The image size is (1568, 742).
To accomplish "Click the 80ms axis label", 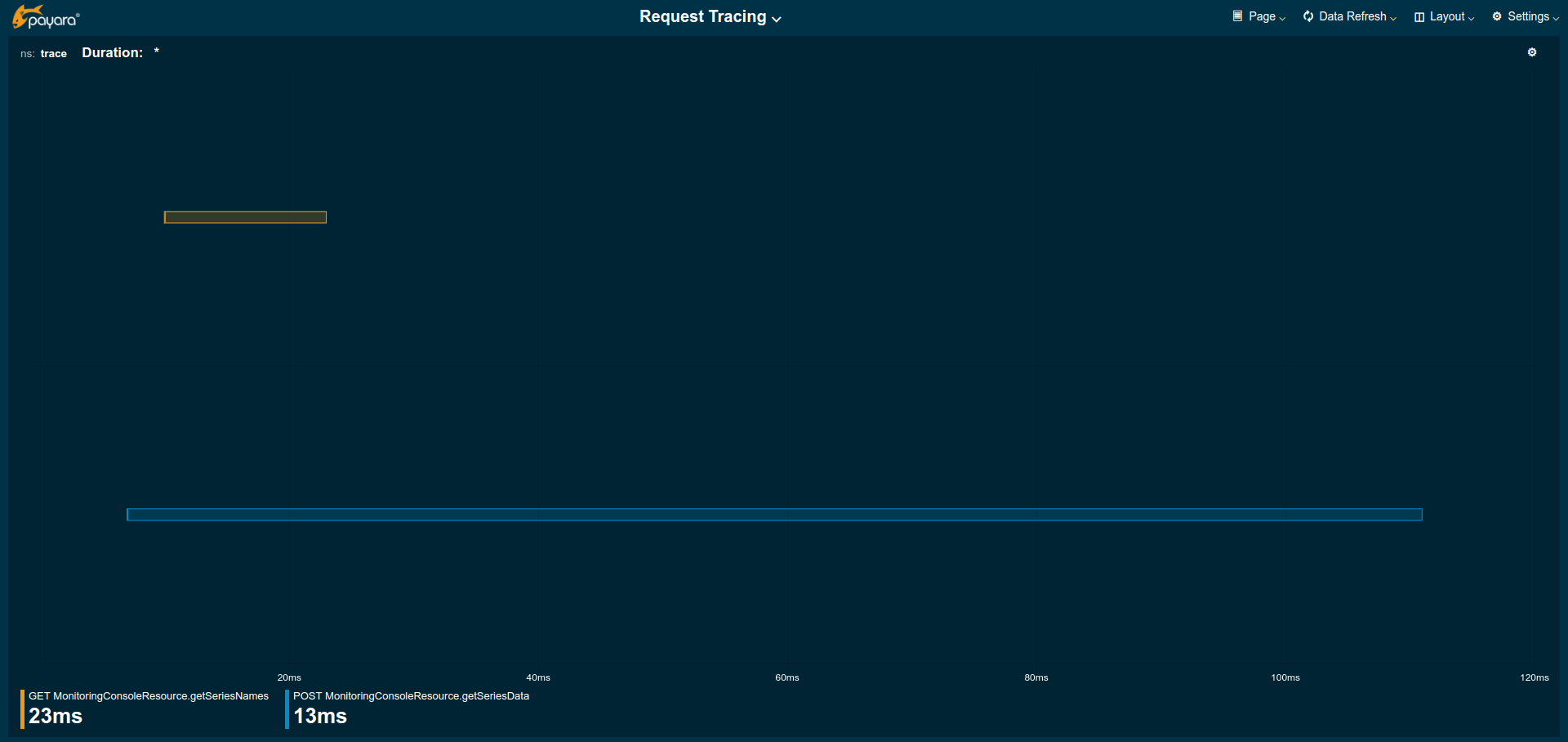I will (x=1036, y=677).
